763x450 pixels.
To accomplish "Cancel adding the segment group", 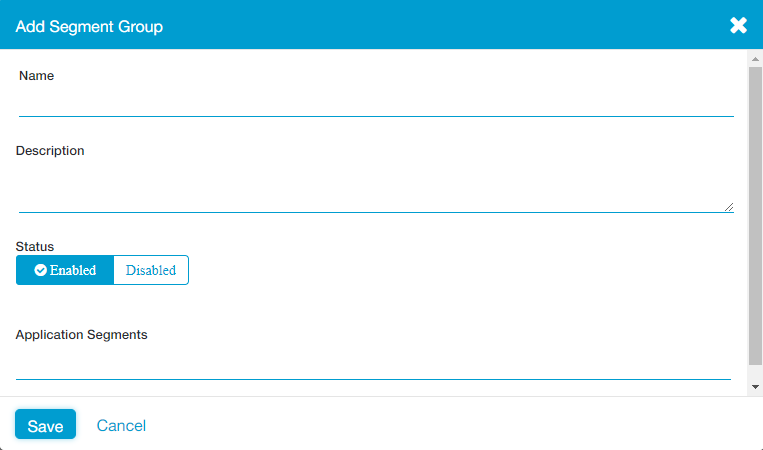I will pyautogui.click(x=121, y=426).
